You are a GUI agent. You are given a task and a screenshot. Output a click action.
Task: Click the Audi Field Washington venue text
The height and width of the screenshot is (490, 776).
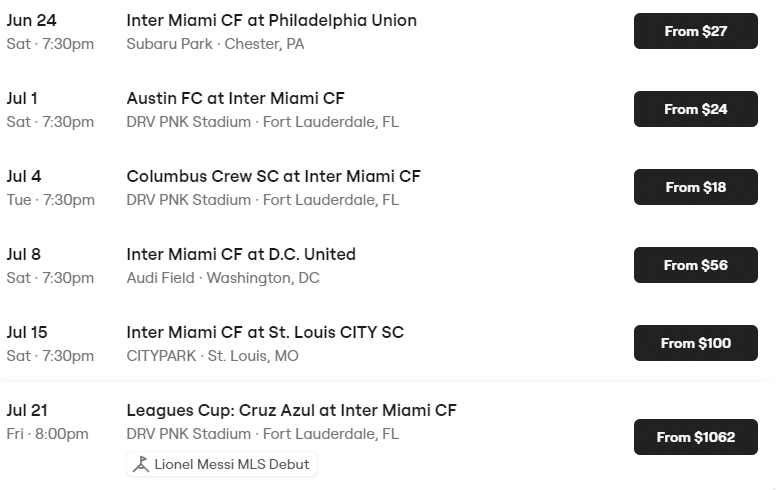(x=222, y=278)
